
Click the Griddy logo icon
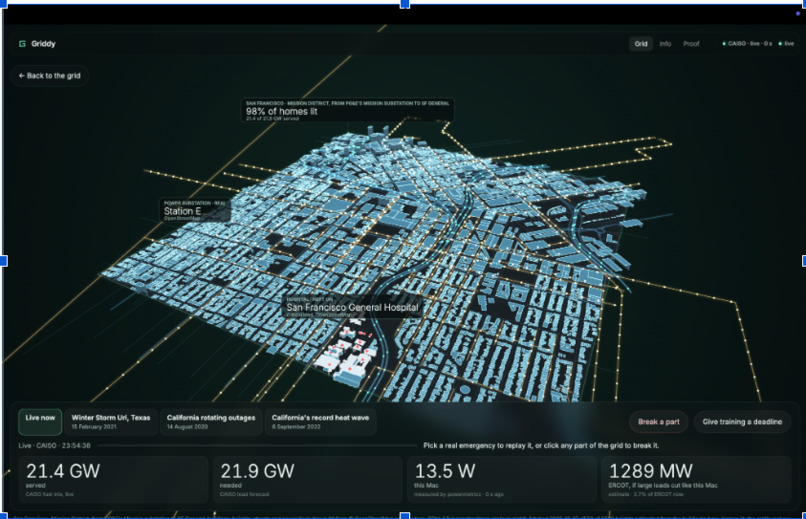click(x=22, y=44)
